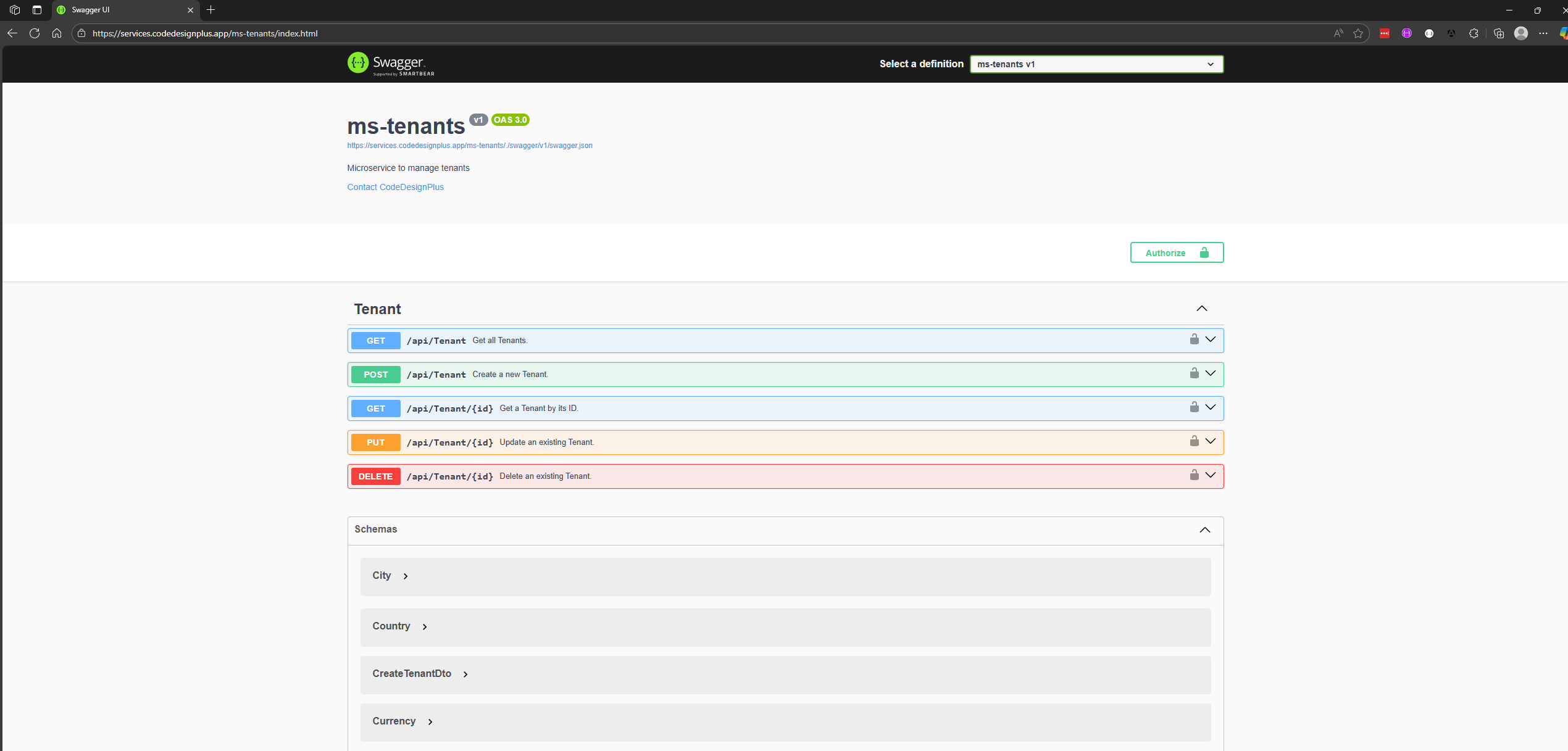The height and width of the screenshot is (751, 1568).
Task: Click the Read aloud icon
Action: 1338,33
